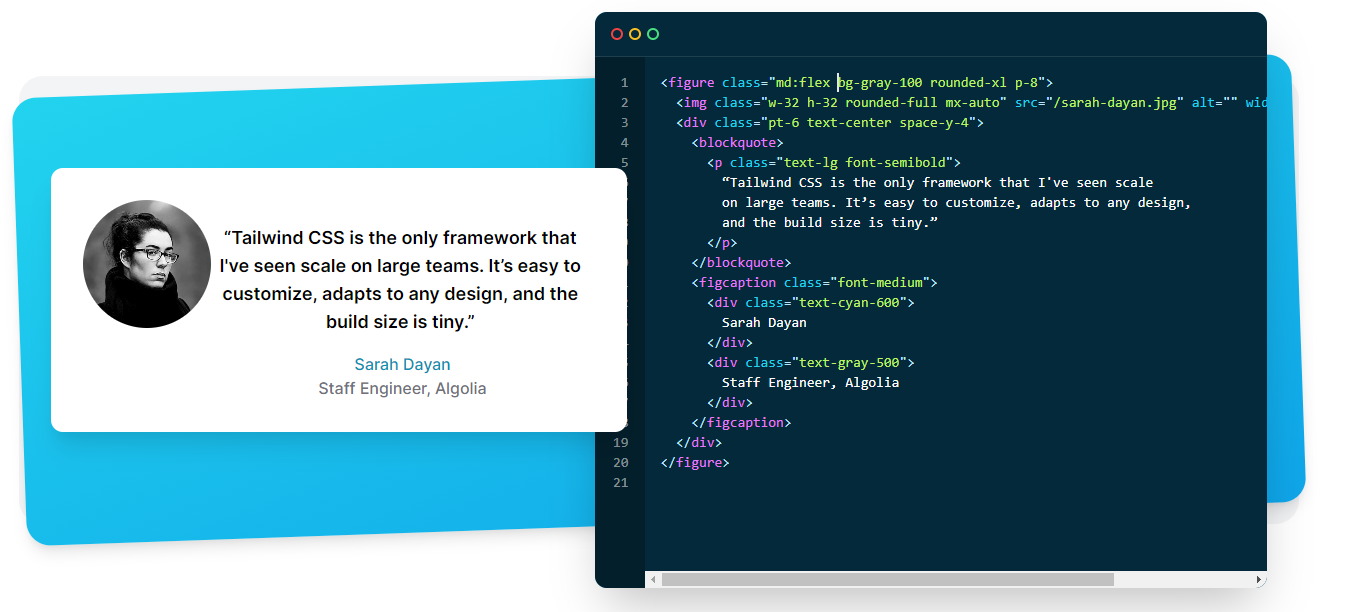The height and width of the screenshot is (612, 1353).
Task: Click the <img class="w-32 h-32…"> code line
Action: coord(971,103)
